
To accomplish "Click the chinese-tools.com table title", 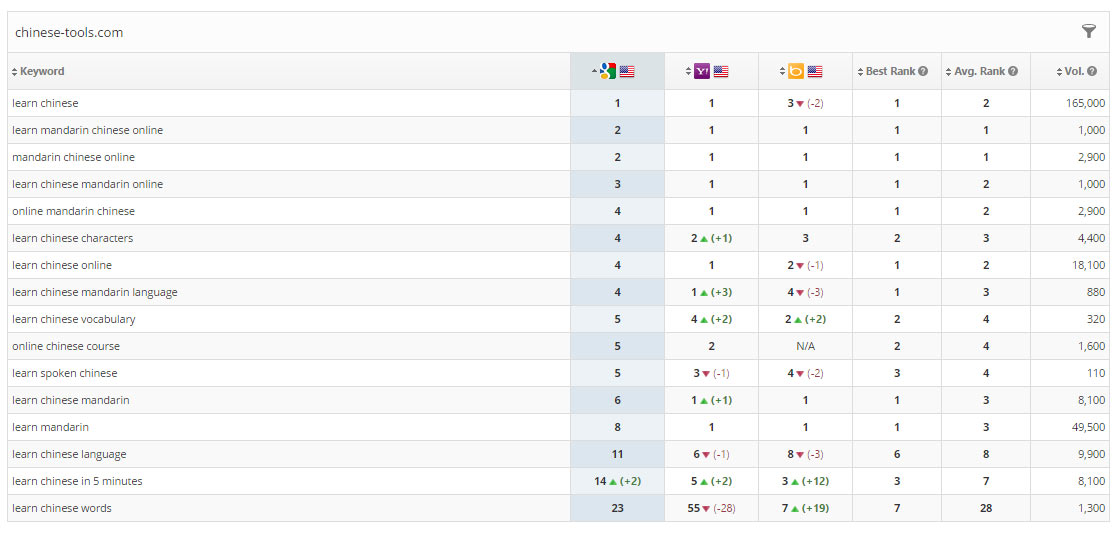I will tap(69, 32).
